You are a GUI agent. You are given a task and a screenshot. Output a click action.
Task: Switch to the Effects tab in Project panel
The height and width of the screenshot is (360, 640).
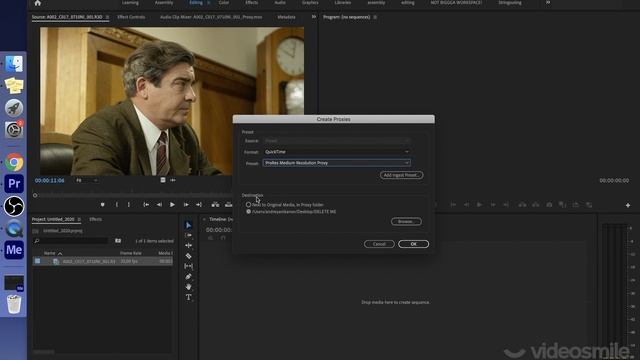click(x=96, y=219)
